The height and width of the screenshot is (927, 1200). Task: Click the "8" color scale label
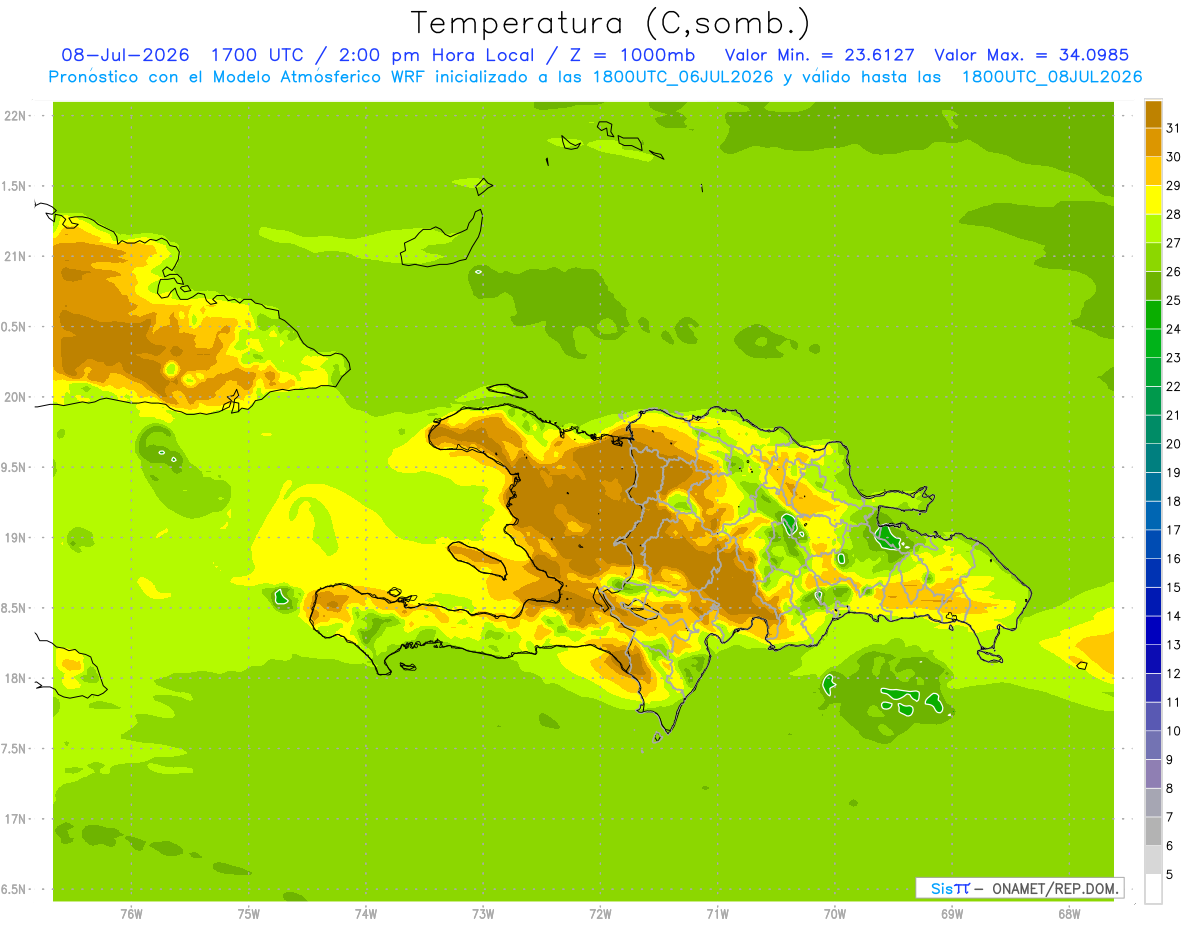pos(1170,789)
